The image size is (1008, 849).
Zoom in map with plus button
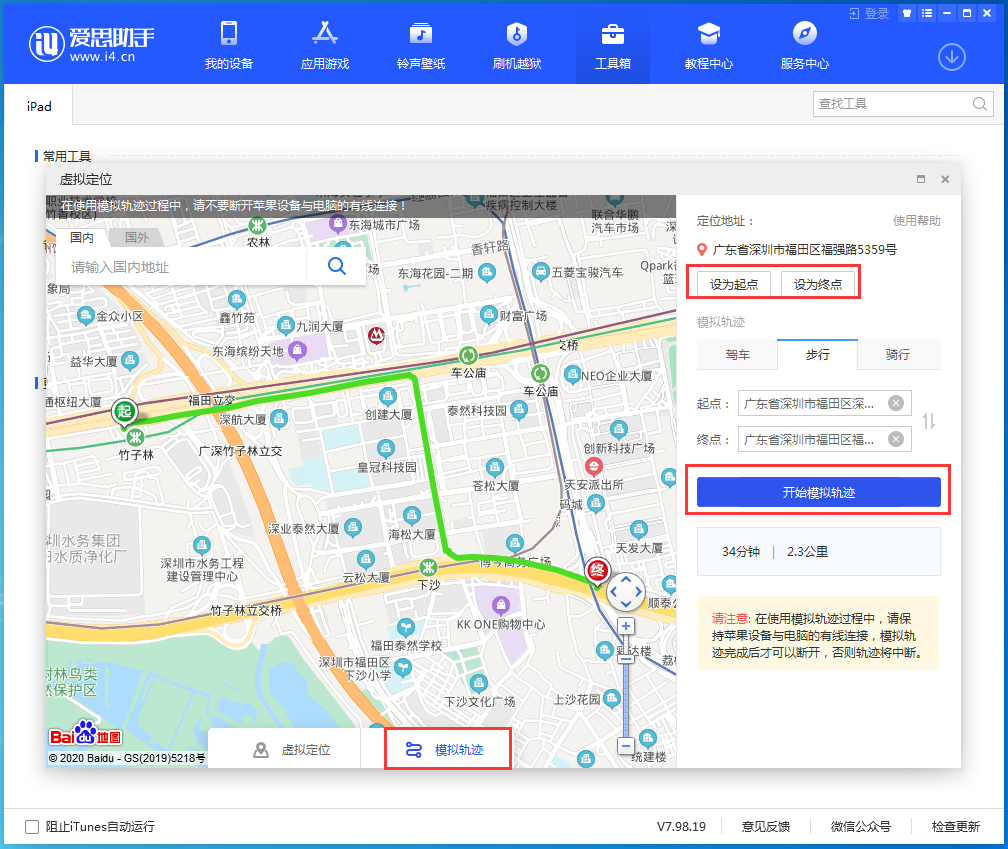coord(626,626)
